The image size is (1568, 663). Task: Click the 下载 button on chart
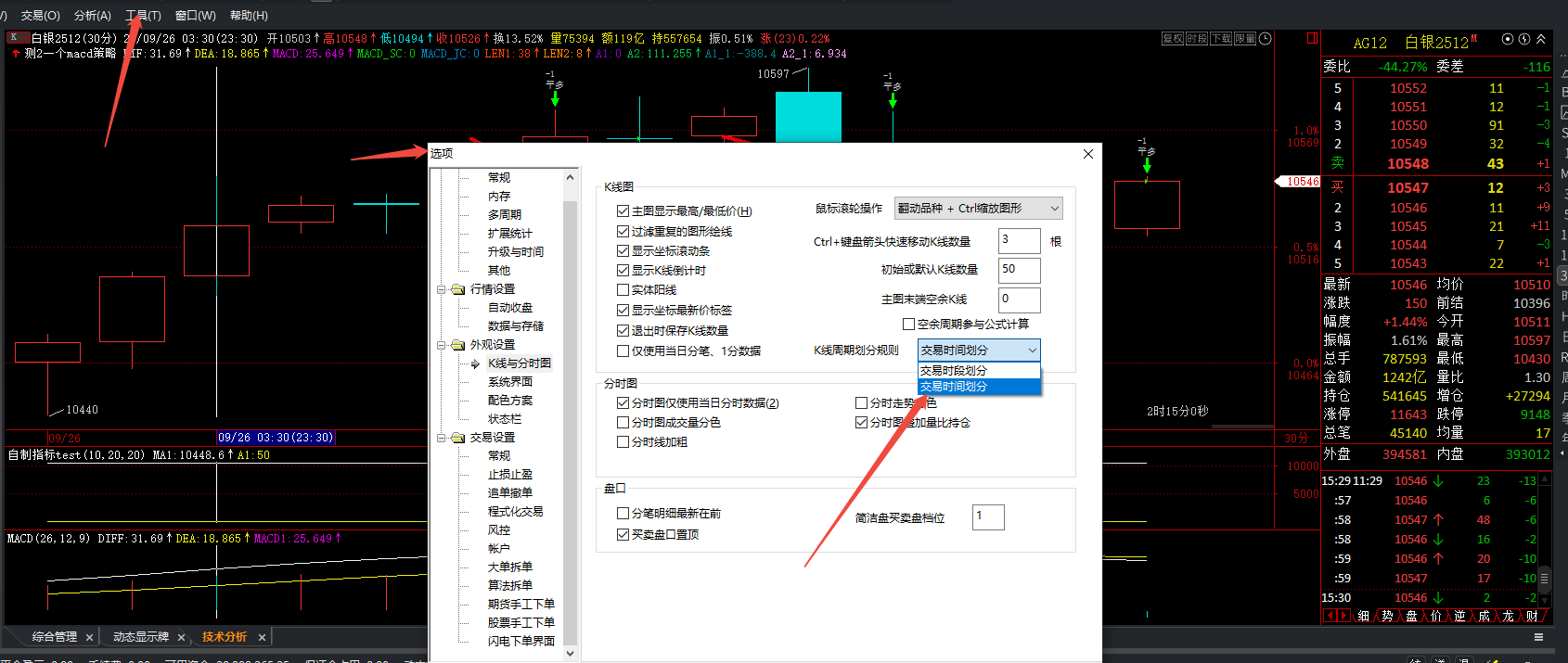[x=1221, y=39]
